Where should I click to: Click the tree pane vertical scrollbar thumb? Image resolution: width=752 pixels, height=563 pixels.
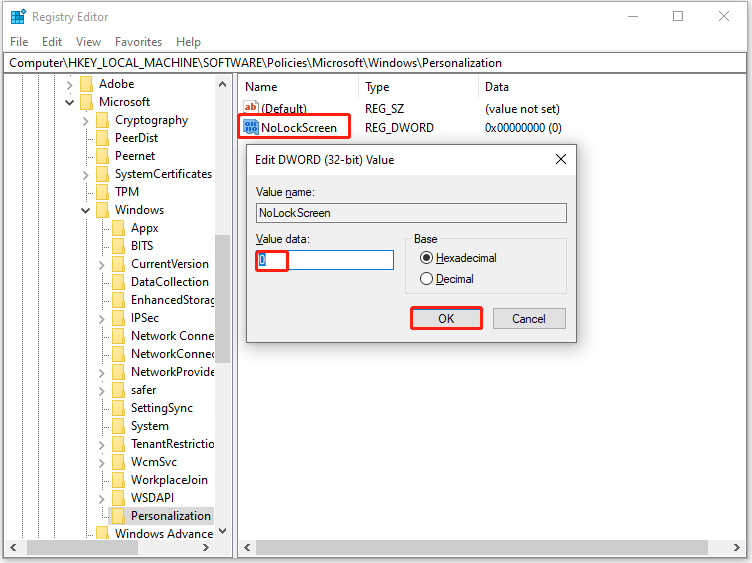(x=222, y=298)
